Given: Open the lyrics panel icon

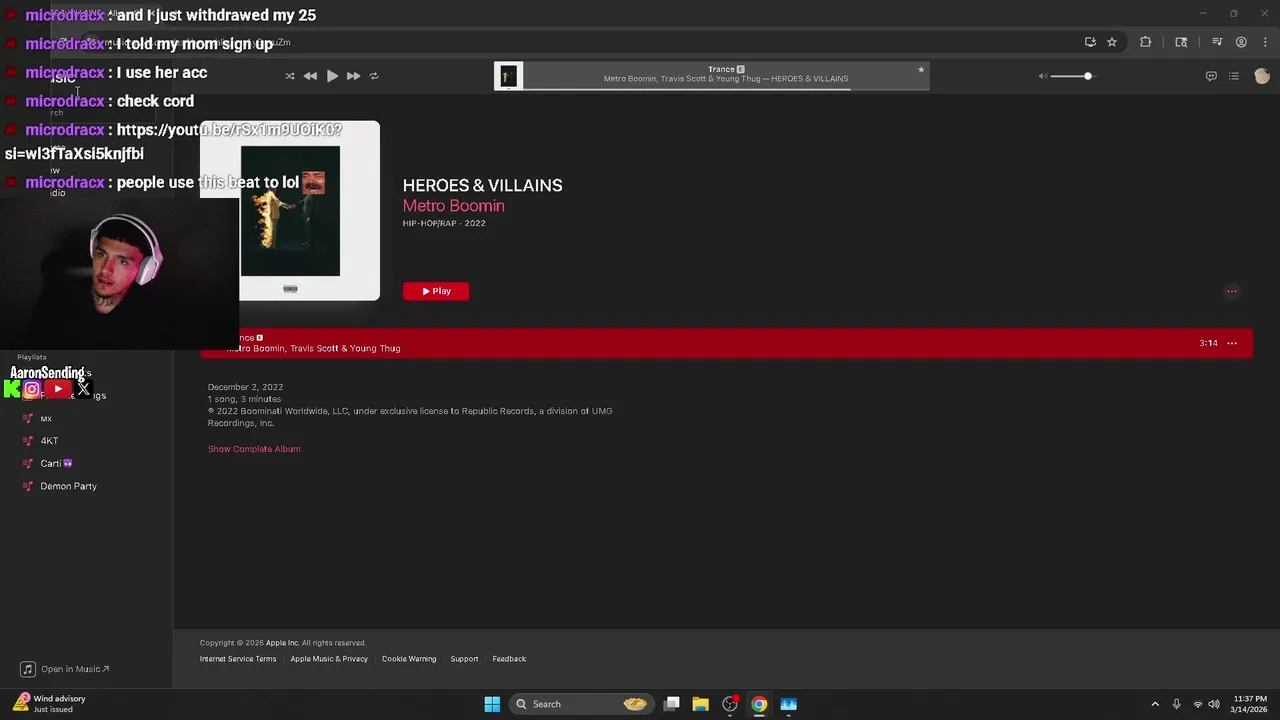Looking at the screenshot, I should (x=1211, y=76).
